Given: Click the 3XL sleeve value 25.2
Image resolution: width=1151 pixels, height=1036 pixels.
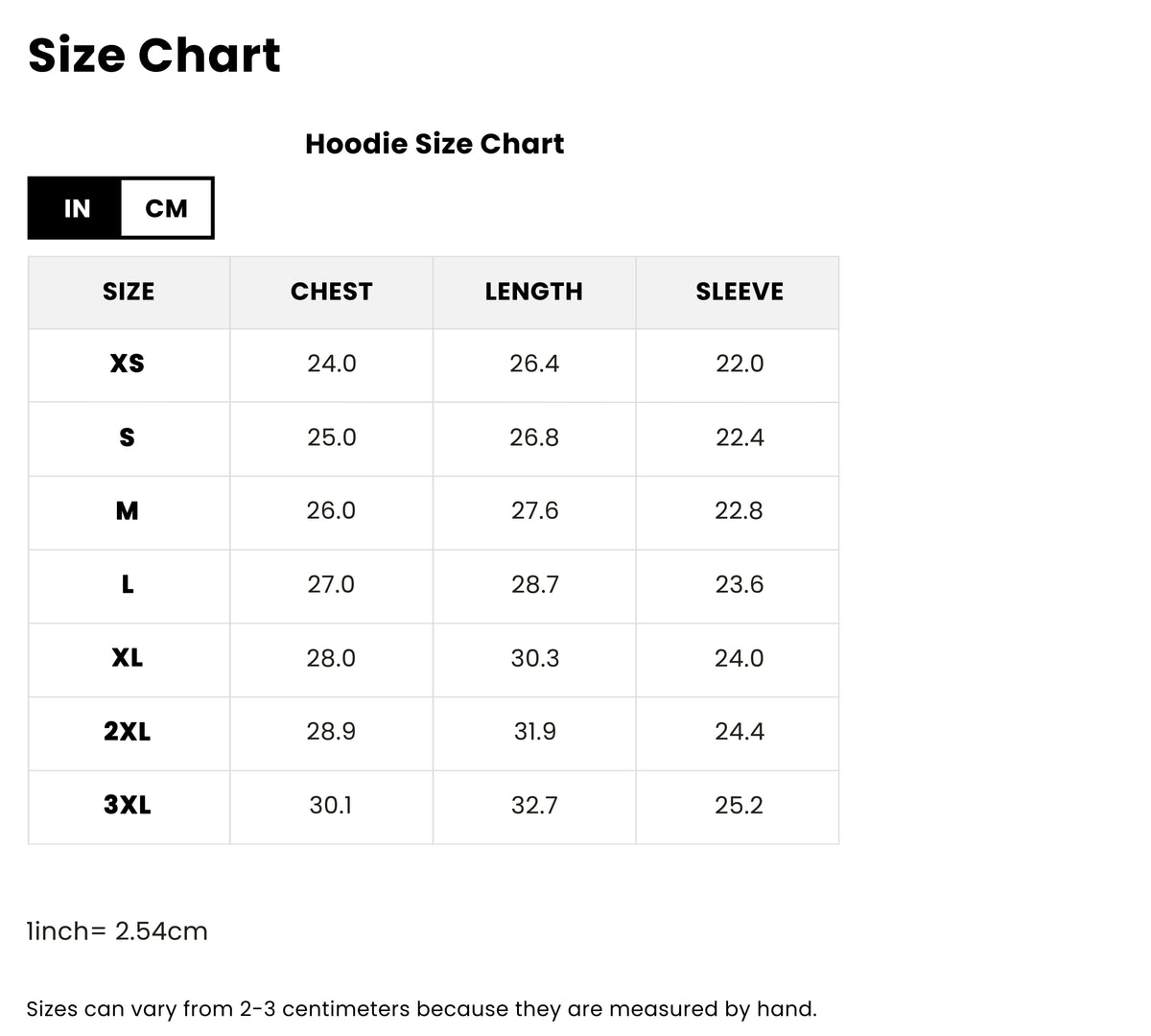Looking at the screenshot, I should (x=739, y=805).
